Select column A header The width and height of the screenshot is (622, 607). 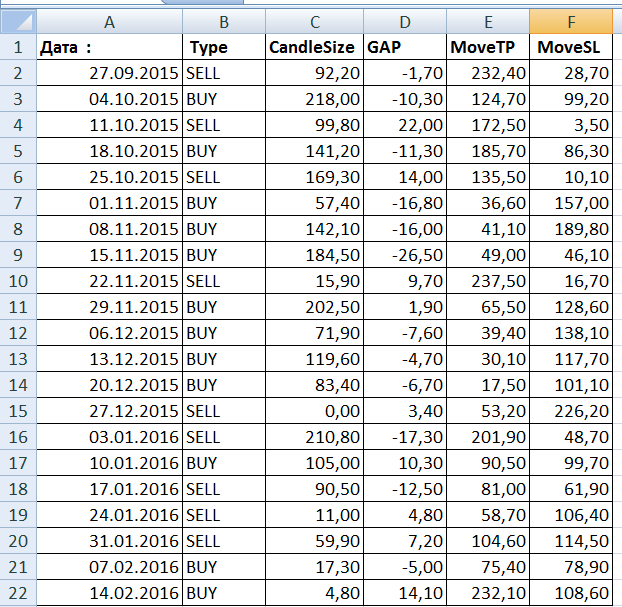(x=109, y=22)
